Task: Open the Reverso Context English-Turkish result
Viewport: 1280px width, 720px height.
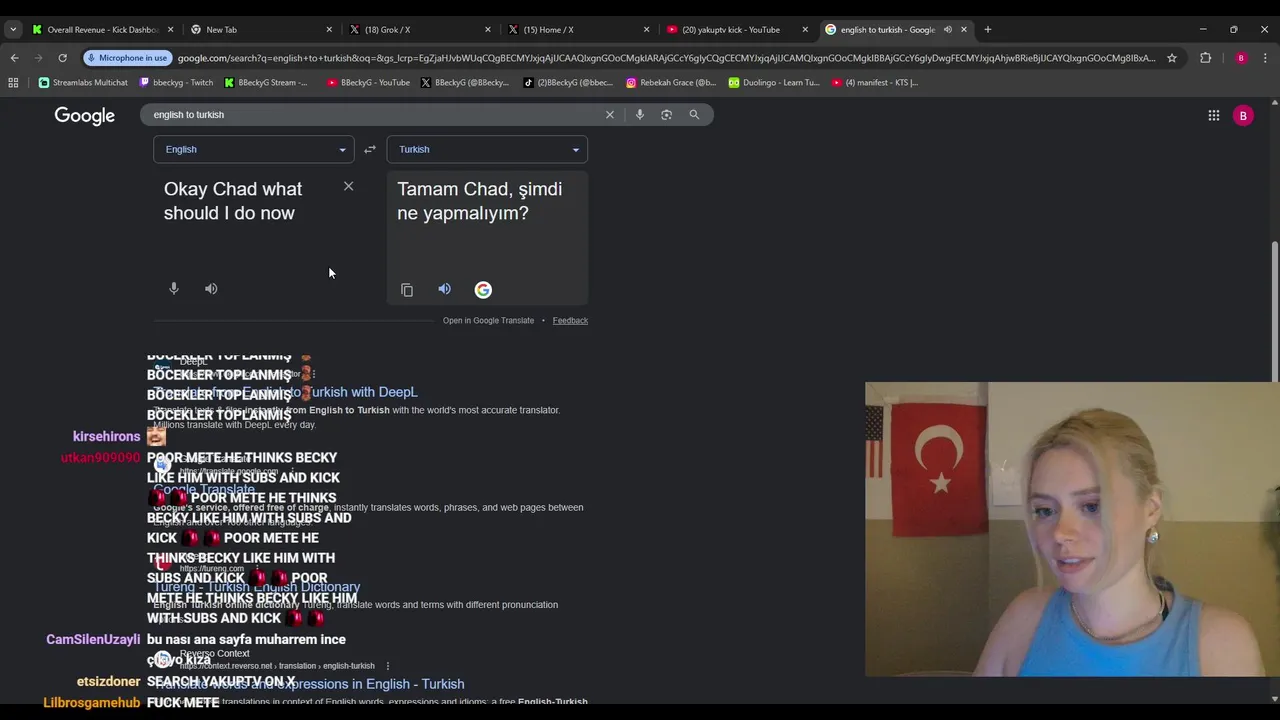Action: click(x=310, y=684)
